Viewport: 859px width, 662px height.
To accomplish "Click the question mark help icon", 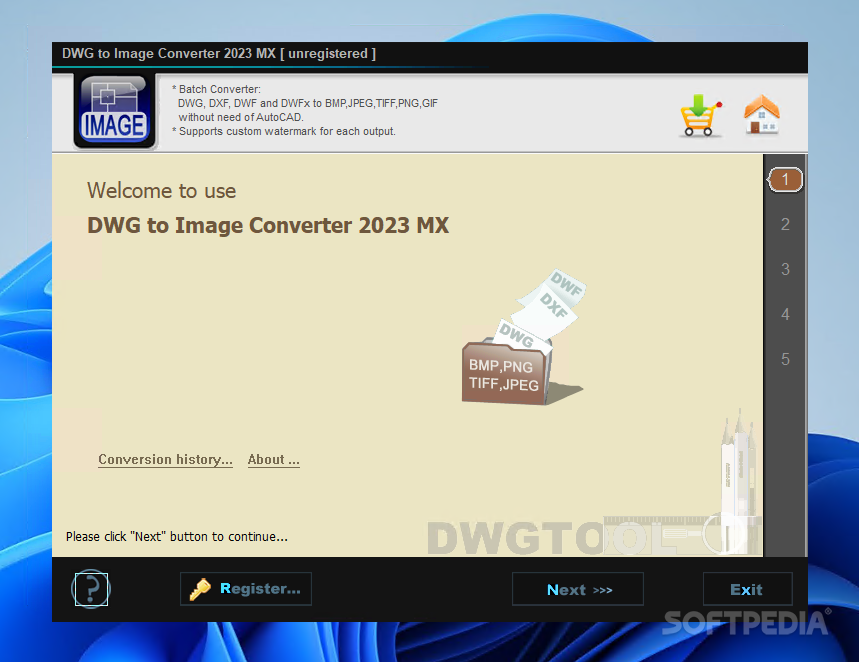I will coord(91,589).
